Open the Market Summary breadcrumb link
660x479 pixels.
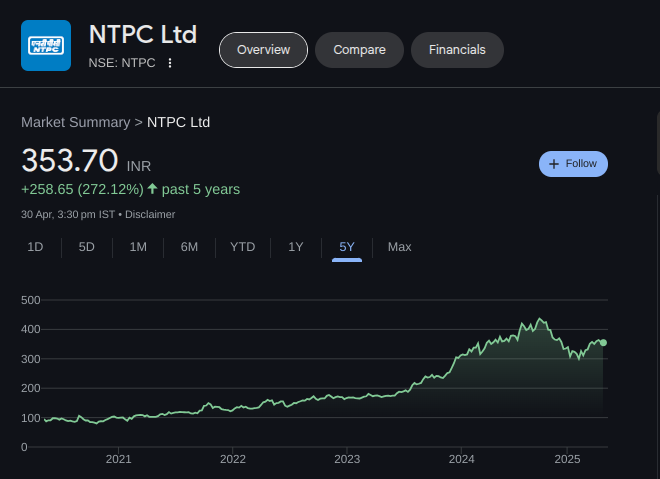(x=76, y=122)
